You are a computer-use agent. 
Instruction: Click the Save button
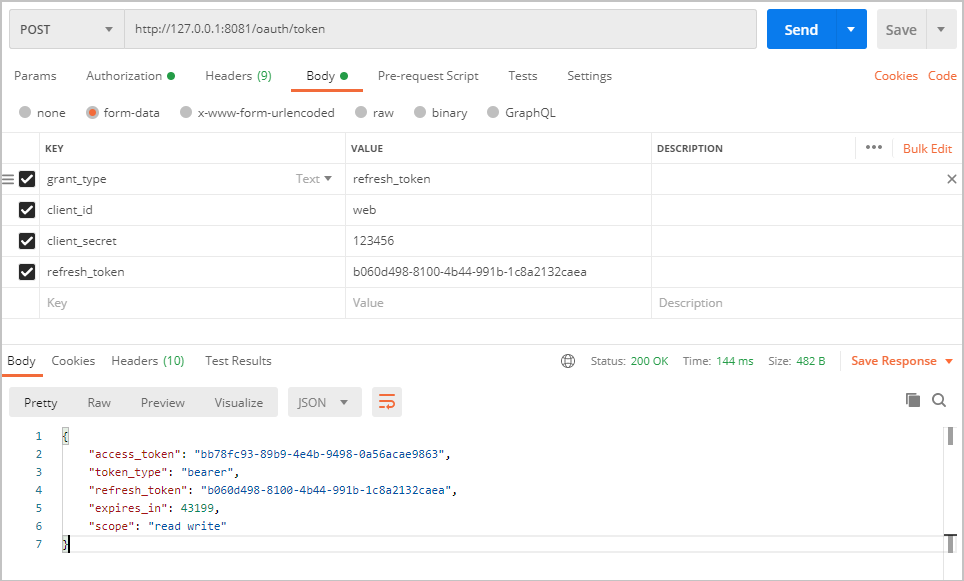[901, 29]
